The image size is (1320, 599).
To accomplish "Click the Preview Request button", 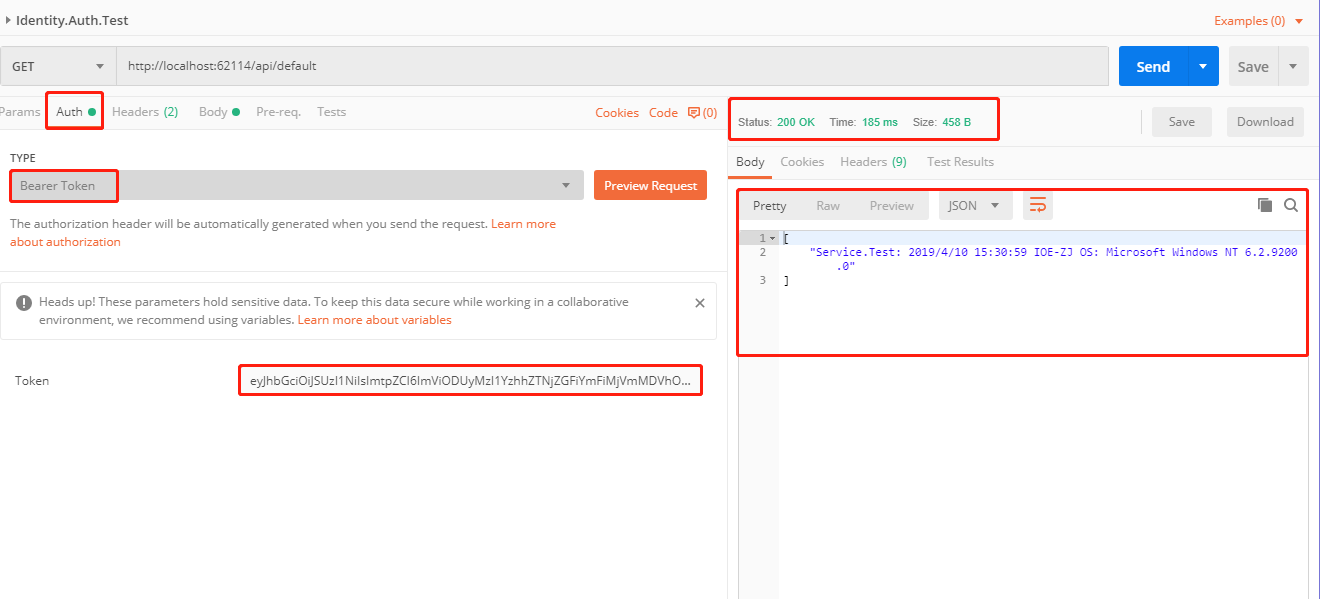I will click(650, 186).
